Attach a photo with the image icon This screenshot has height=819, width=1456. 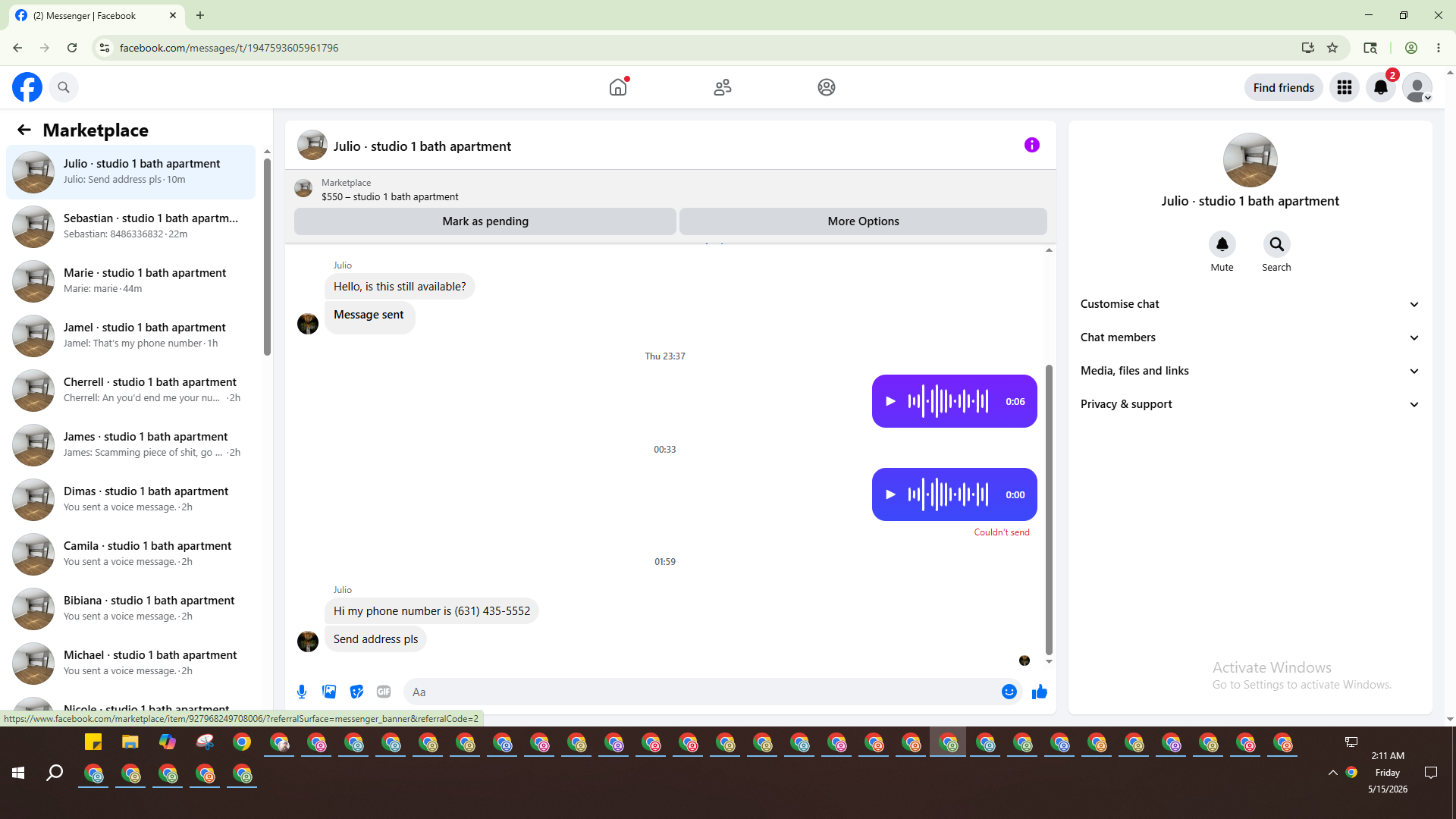click(329, 692)
